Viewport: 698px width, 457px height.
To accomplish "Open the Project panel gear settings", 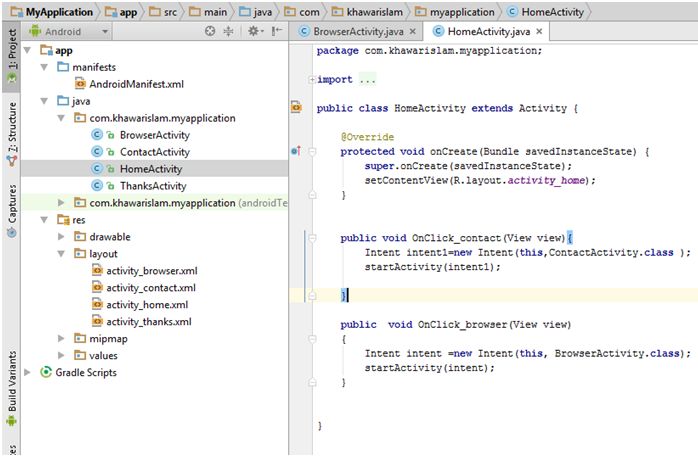I will click(253, 31).
